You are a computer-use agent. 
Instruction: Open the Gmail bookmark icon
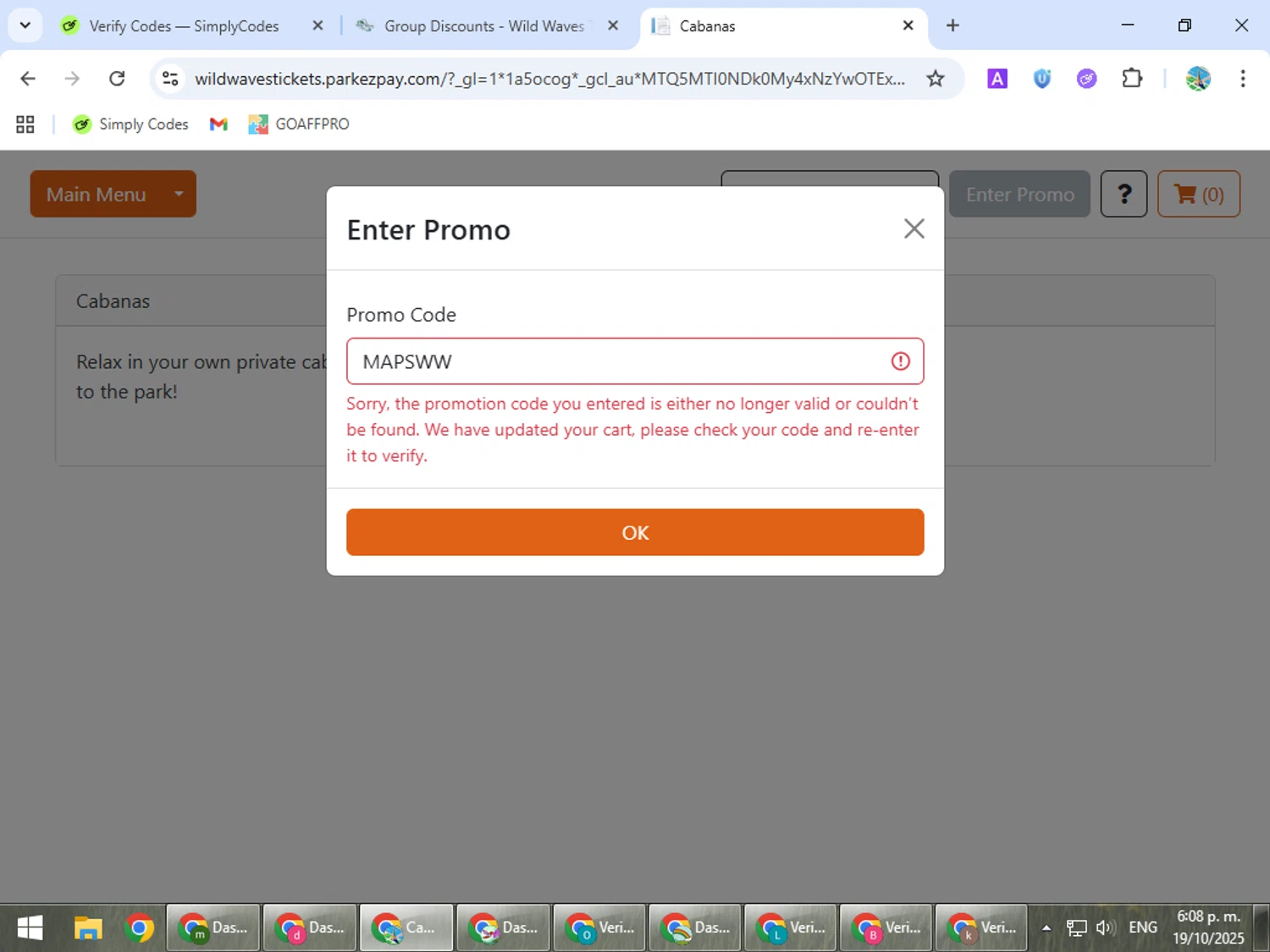[218, 124]
